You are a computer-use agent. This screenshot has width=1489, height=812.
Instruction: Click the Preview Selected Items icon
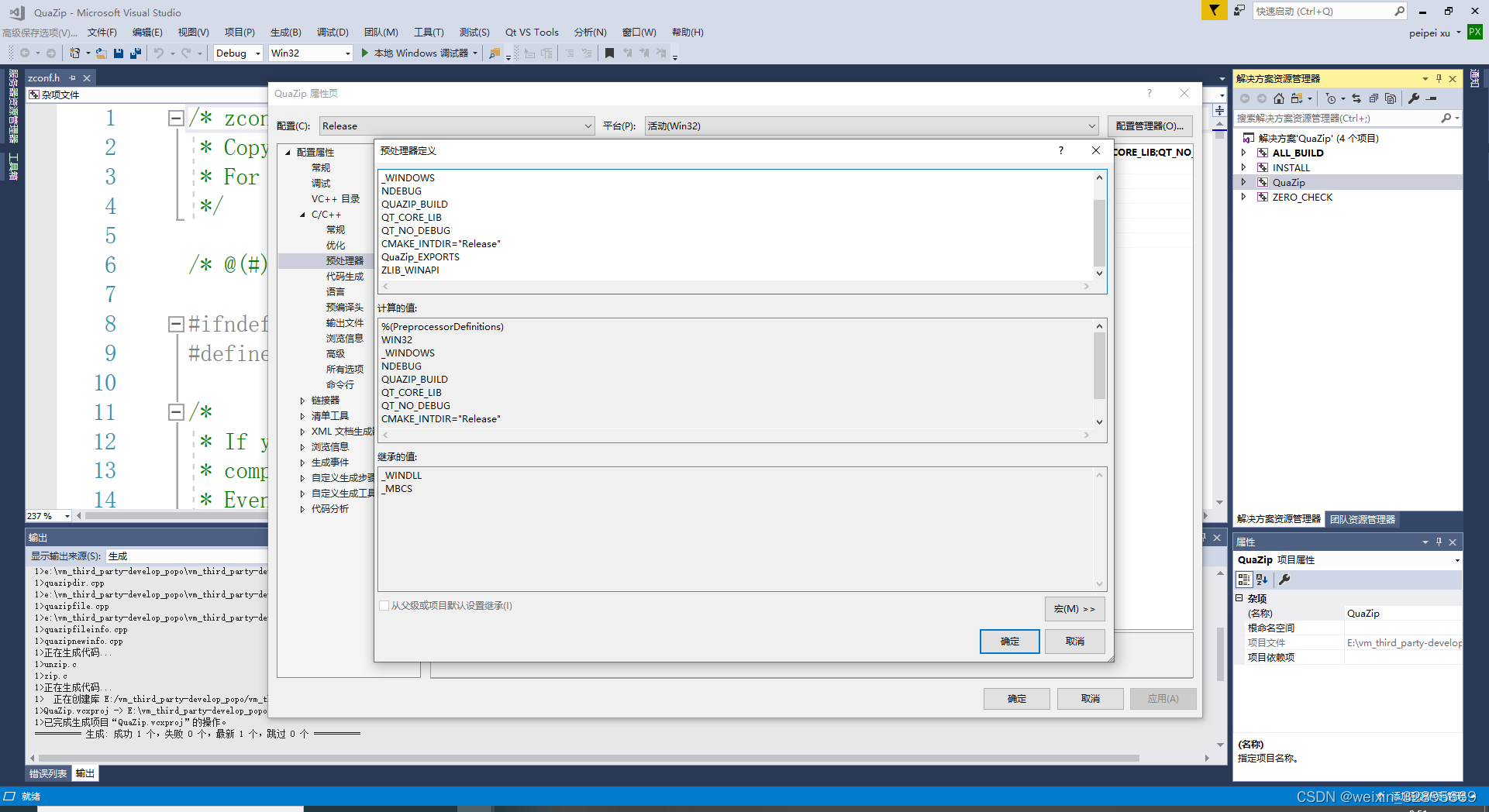[1432, 98]
